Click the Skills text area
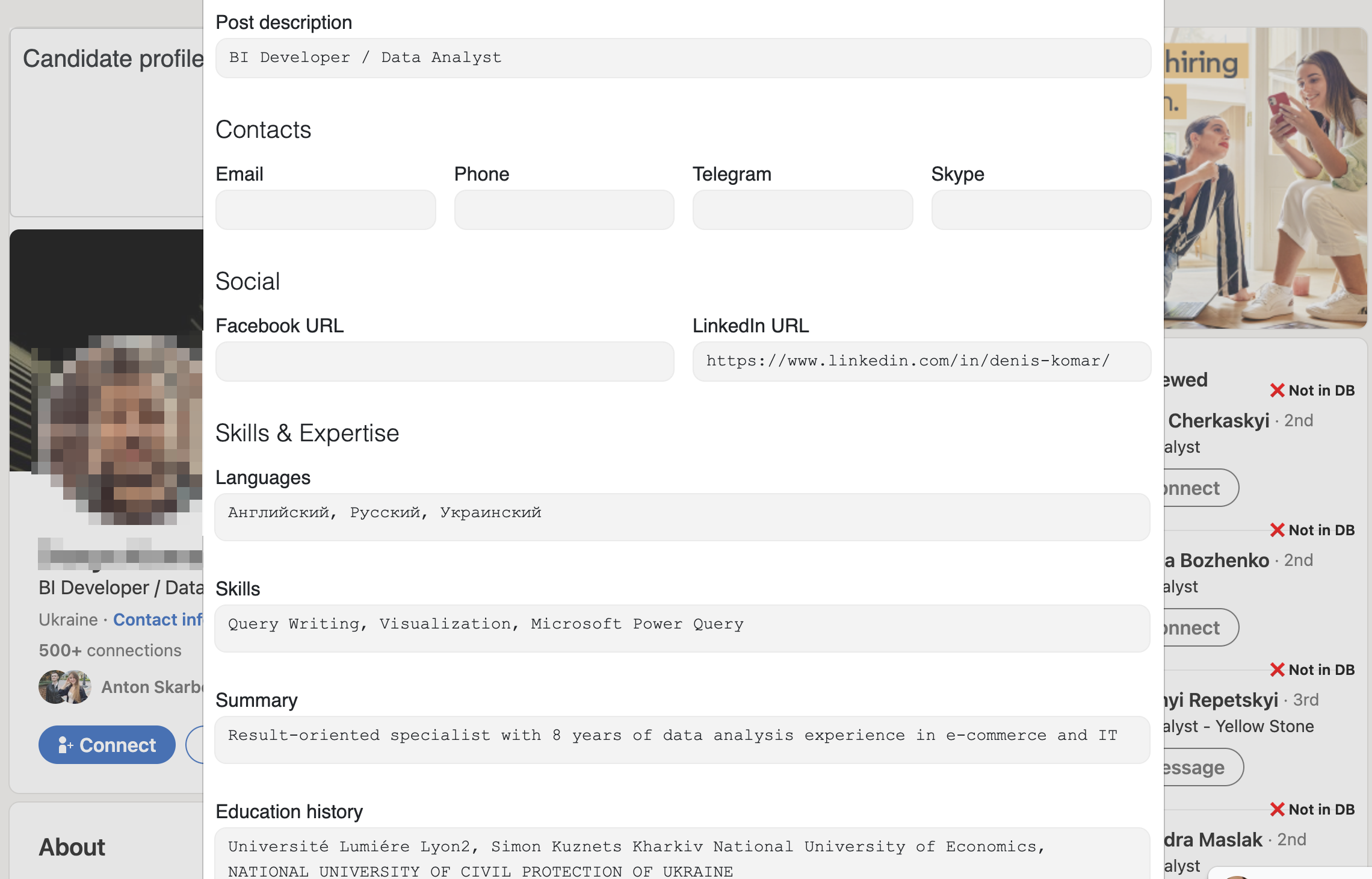Screen dimensions: 1372x879 [x=682, y=629]
